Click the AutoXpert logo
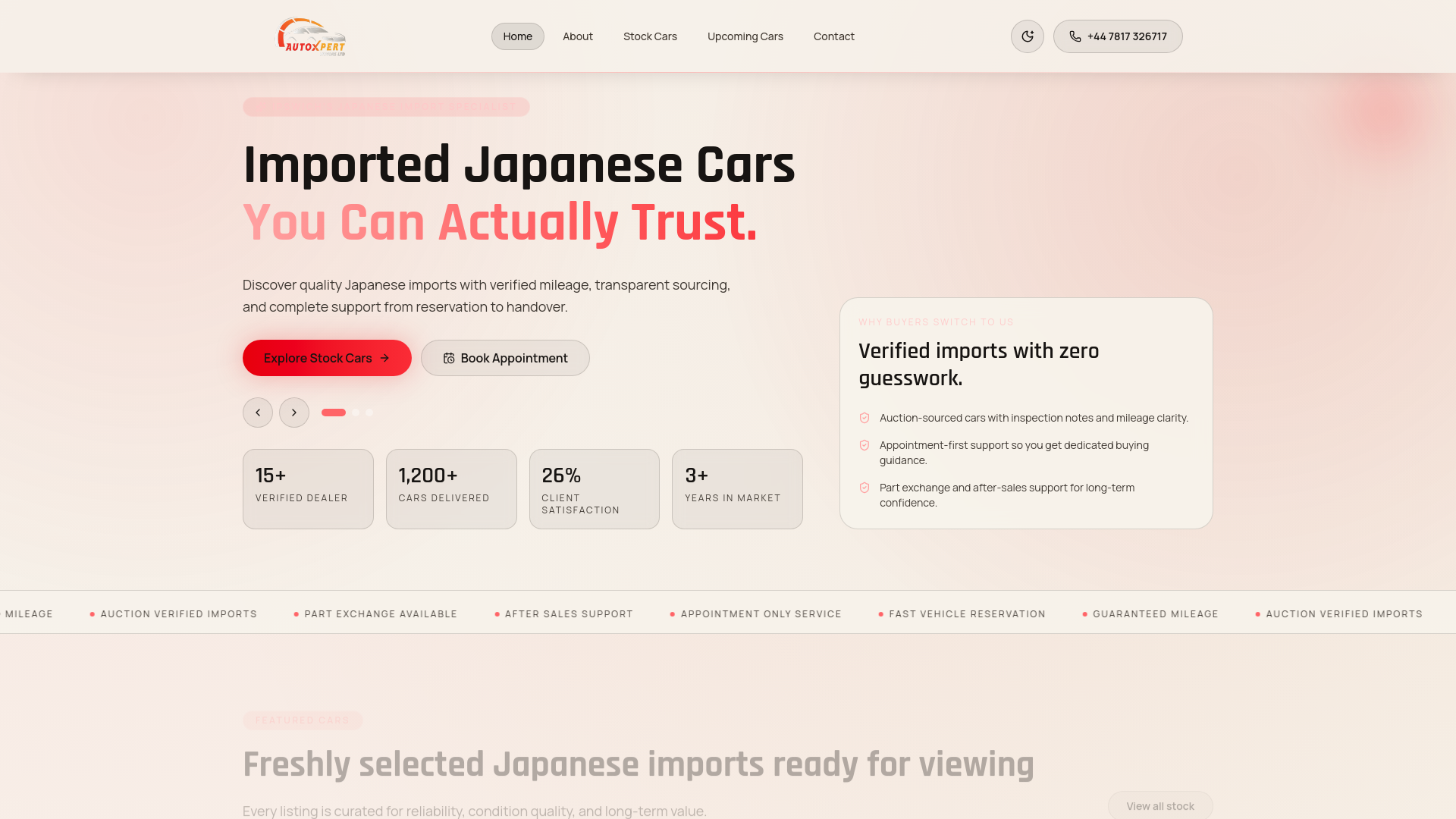Viewport: 1456px width, 819px height. coord(311,36)
